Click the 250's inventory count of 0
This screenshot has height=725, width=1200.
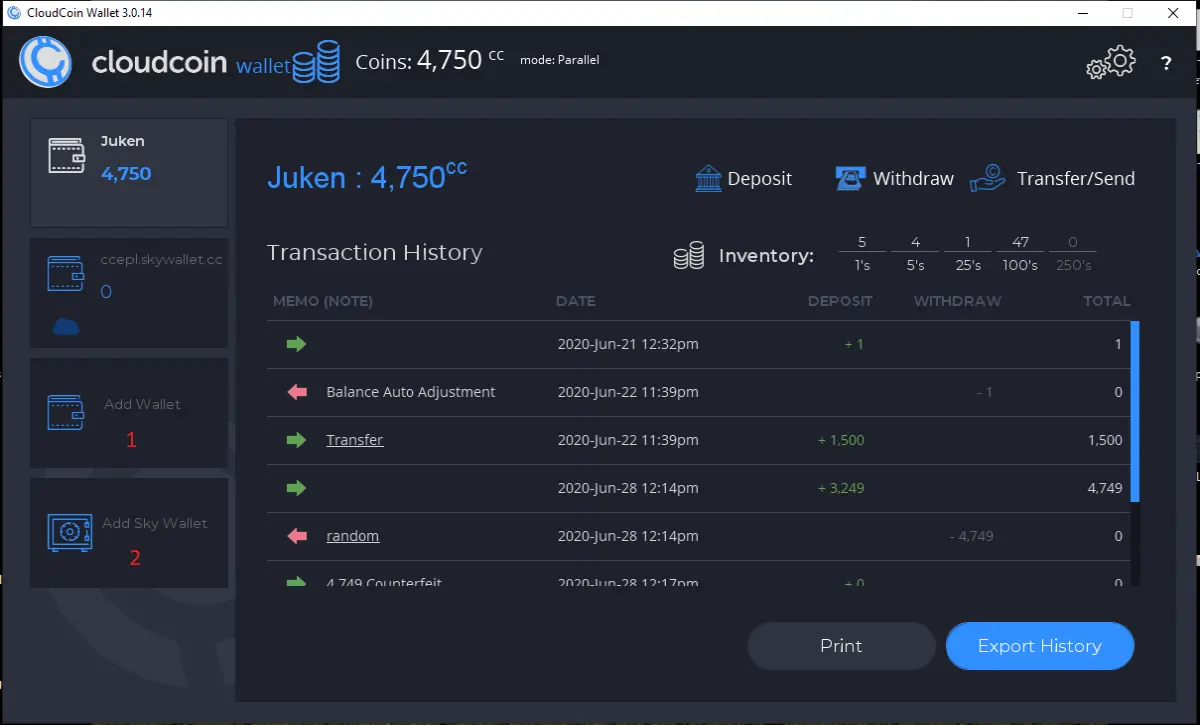pos(1073,242)
